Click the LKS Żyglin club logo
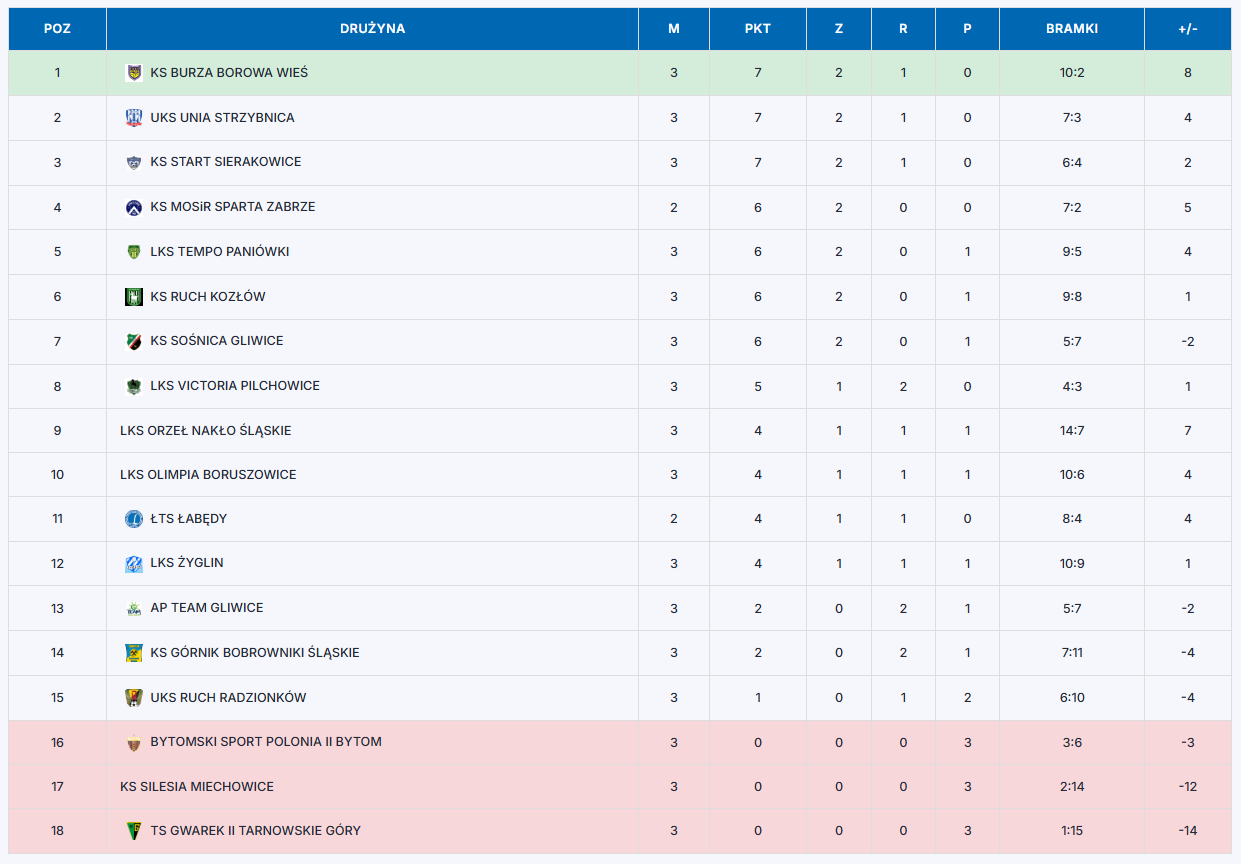This screenshot has width=1241, height=864. [133, 564]
